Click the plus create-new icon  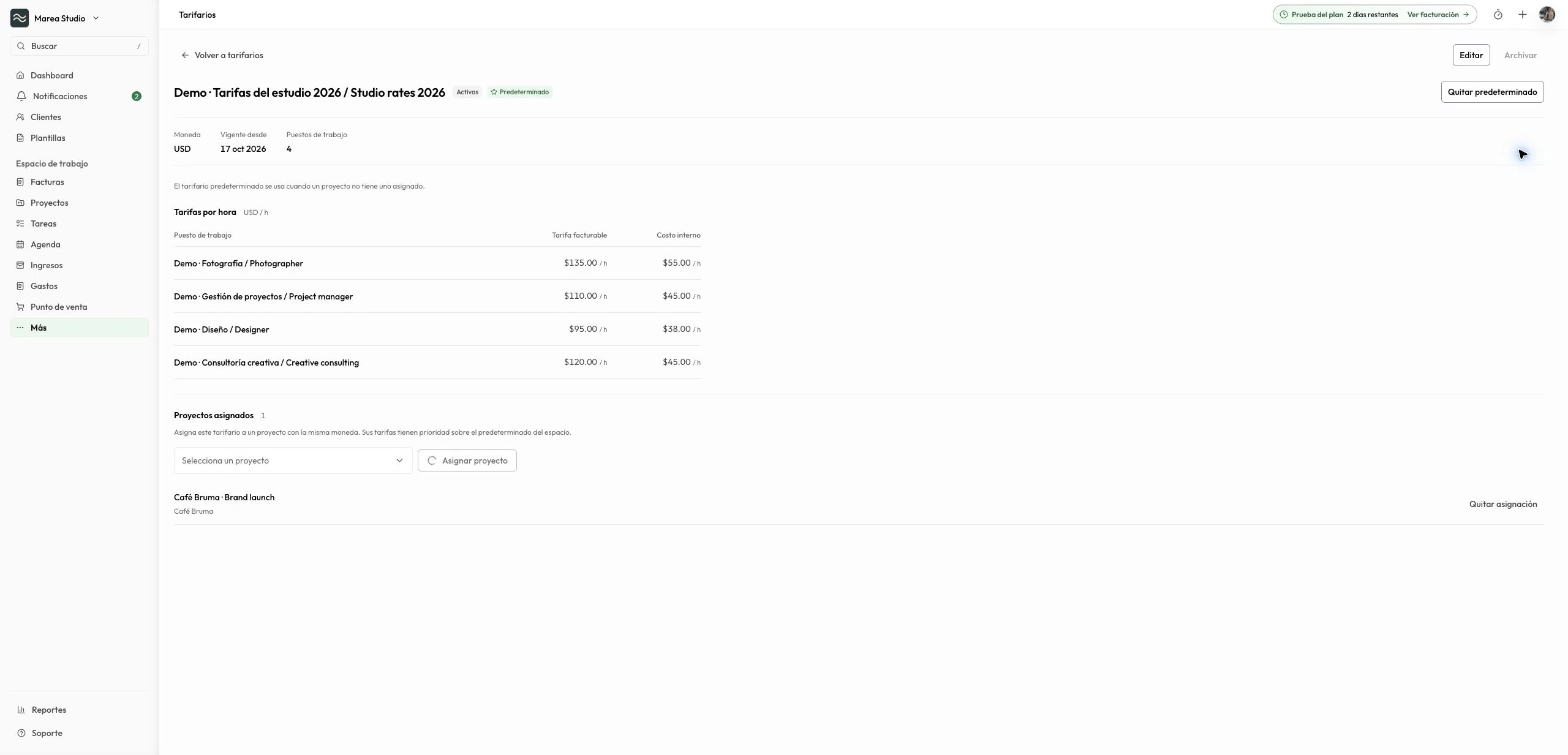tap(1522, 15)
